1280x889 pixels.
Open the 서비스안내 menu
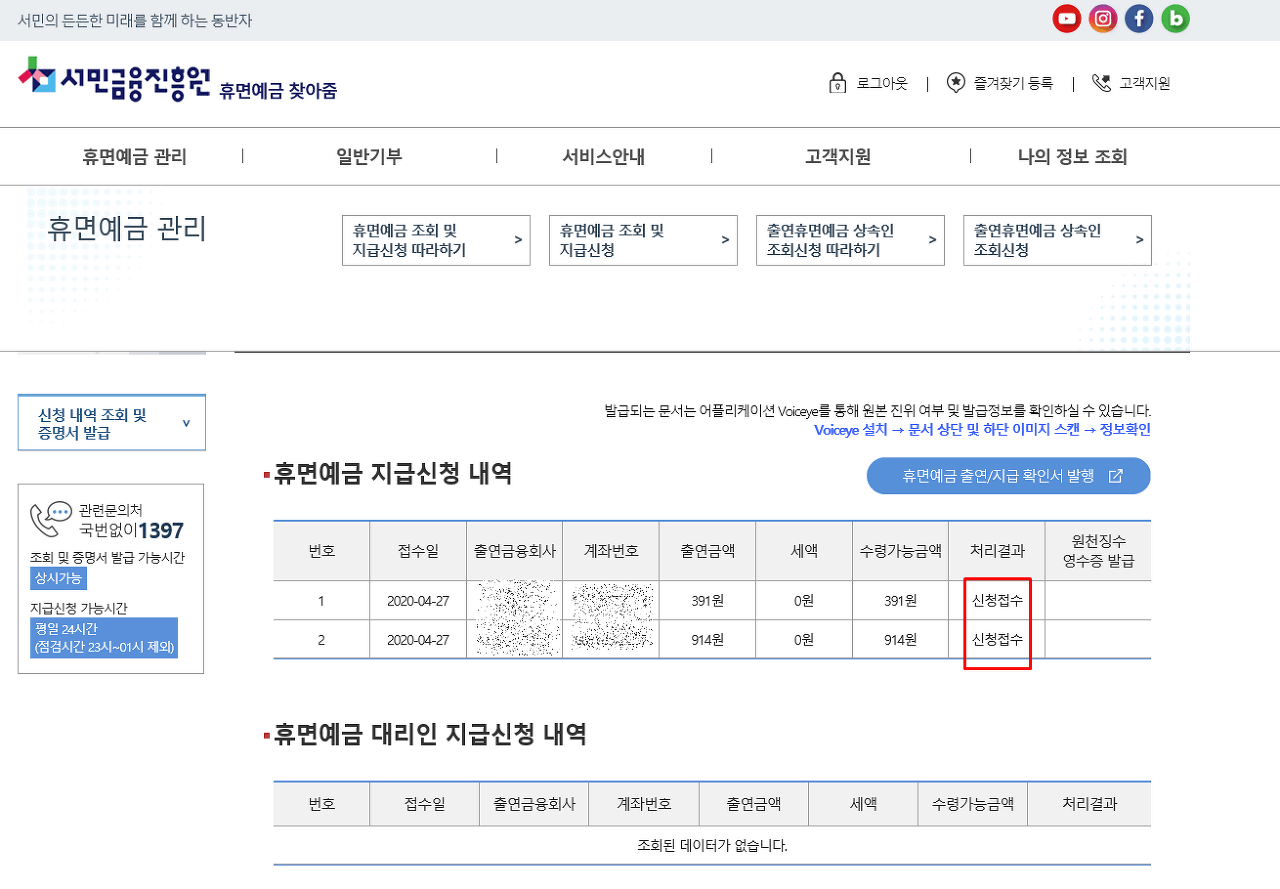pyautogui.click(x=604, y=156)
